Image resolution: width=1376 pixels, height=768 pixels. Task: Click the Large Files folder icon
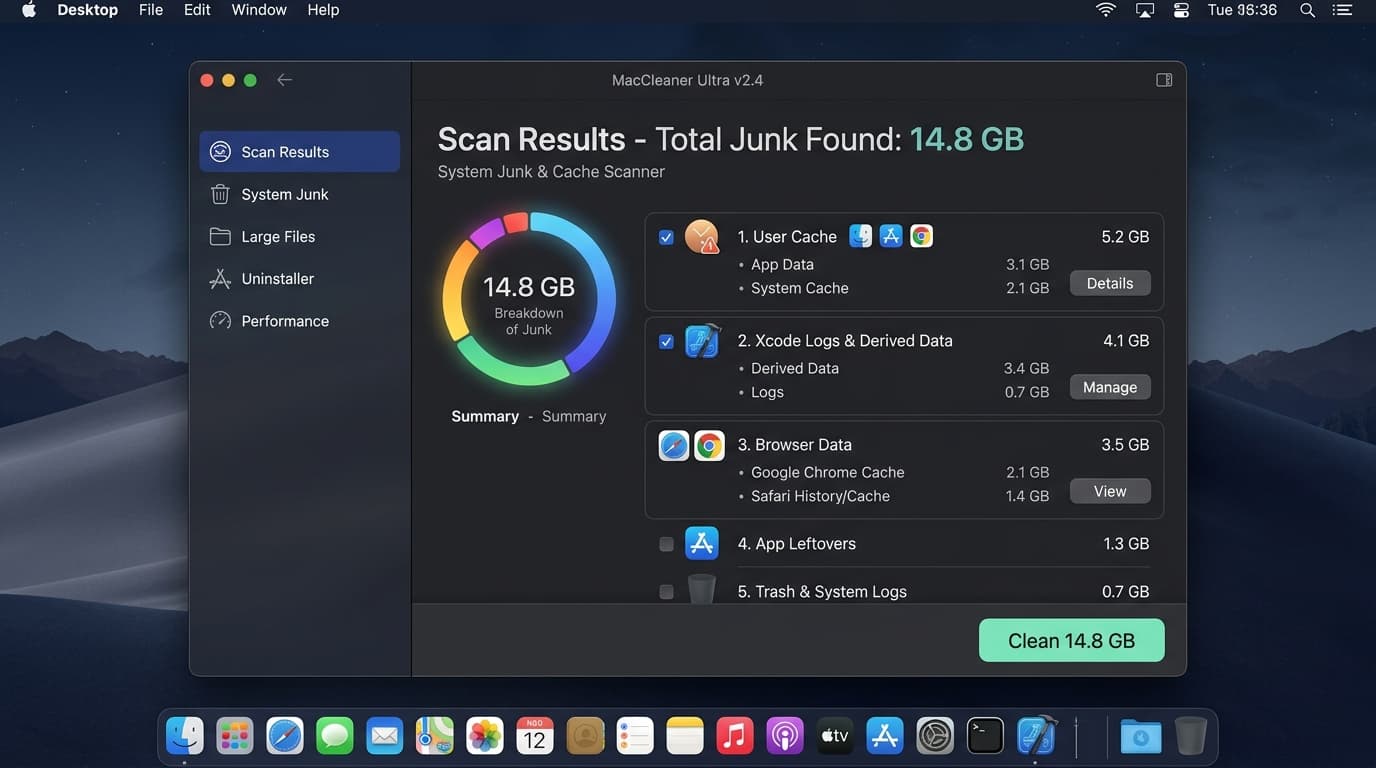pyautogui.click(x=220, y=237)
